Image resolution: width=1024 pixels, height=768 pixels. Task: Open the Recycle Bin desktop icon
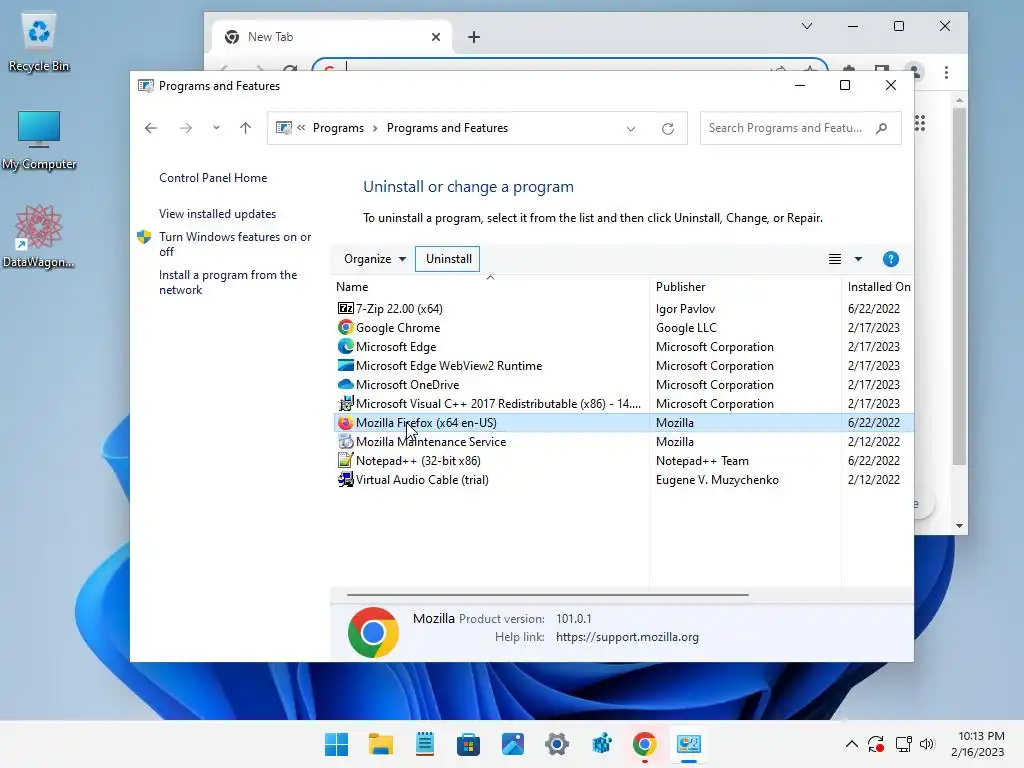[39, 42]
